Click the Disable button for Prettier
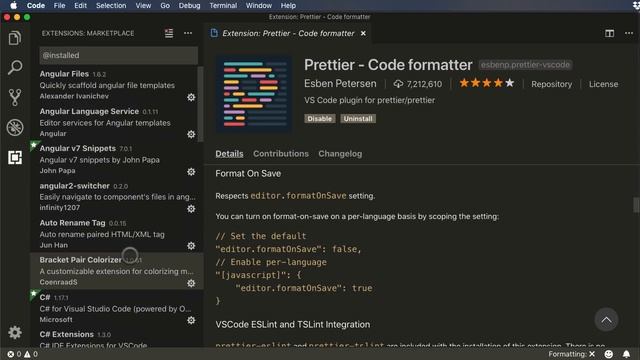 [320, 119]
